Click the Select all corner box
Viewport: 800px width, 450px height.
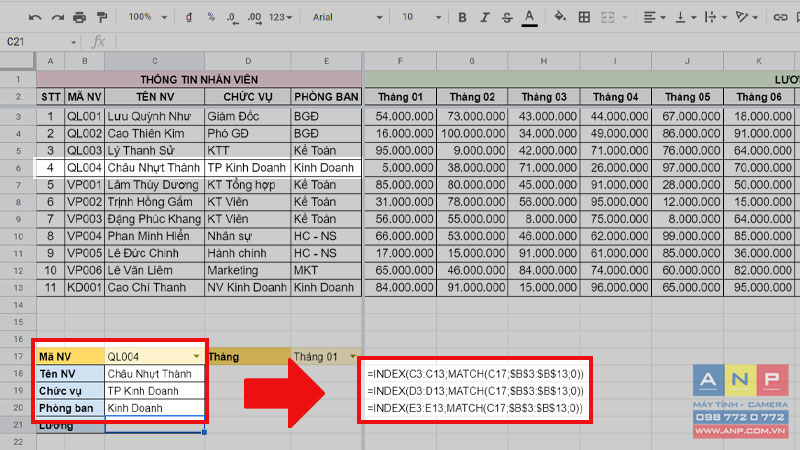tap(18, 61)
